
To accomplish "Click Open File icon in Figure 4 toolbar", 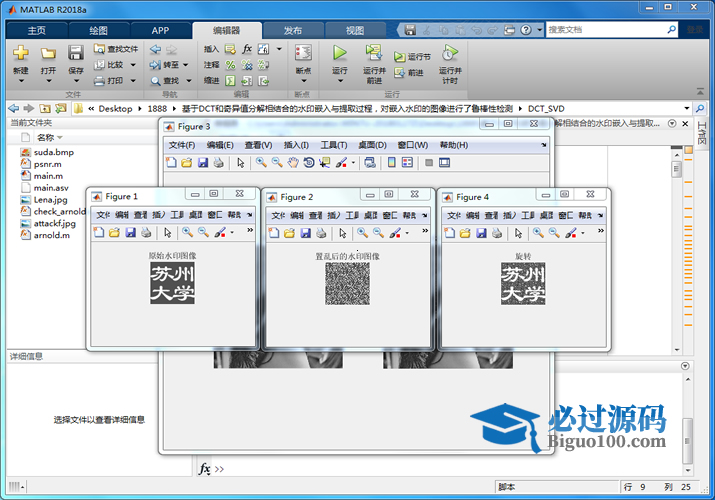I will [x=463, y=232].
